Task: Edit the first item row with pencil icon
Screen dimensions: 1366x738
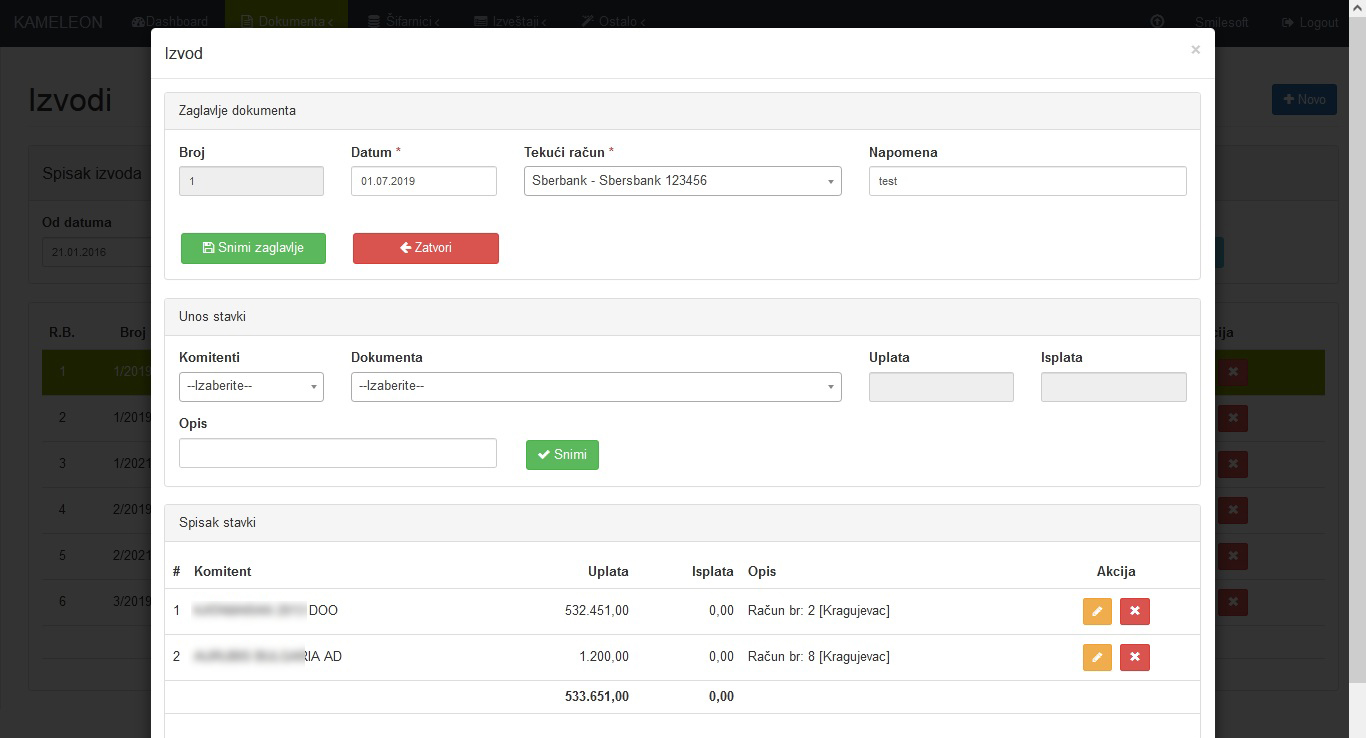Action: [1097, 611]
